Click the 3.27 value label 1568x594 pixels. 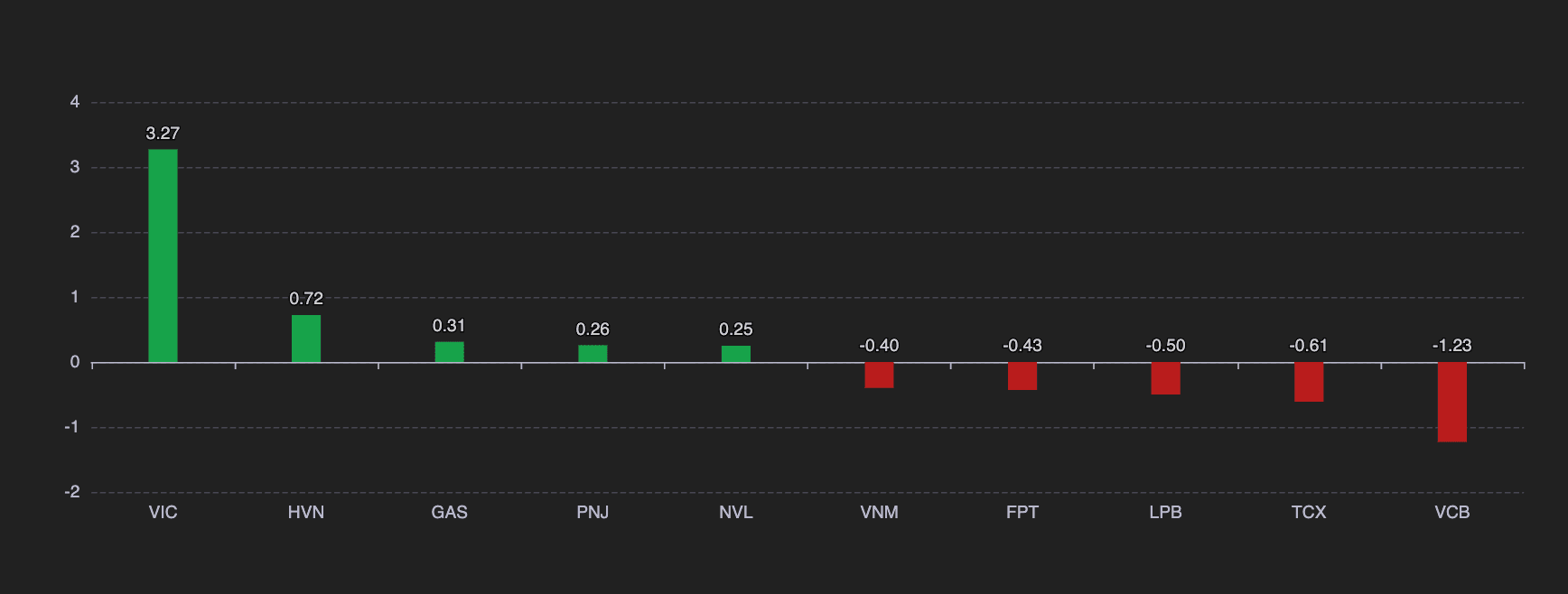pyautogui.click(x=163, y=134)
